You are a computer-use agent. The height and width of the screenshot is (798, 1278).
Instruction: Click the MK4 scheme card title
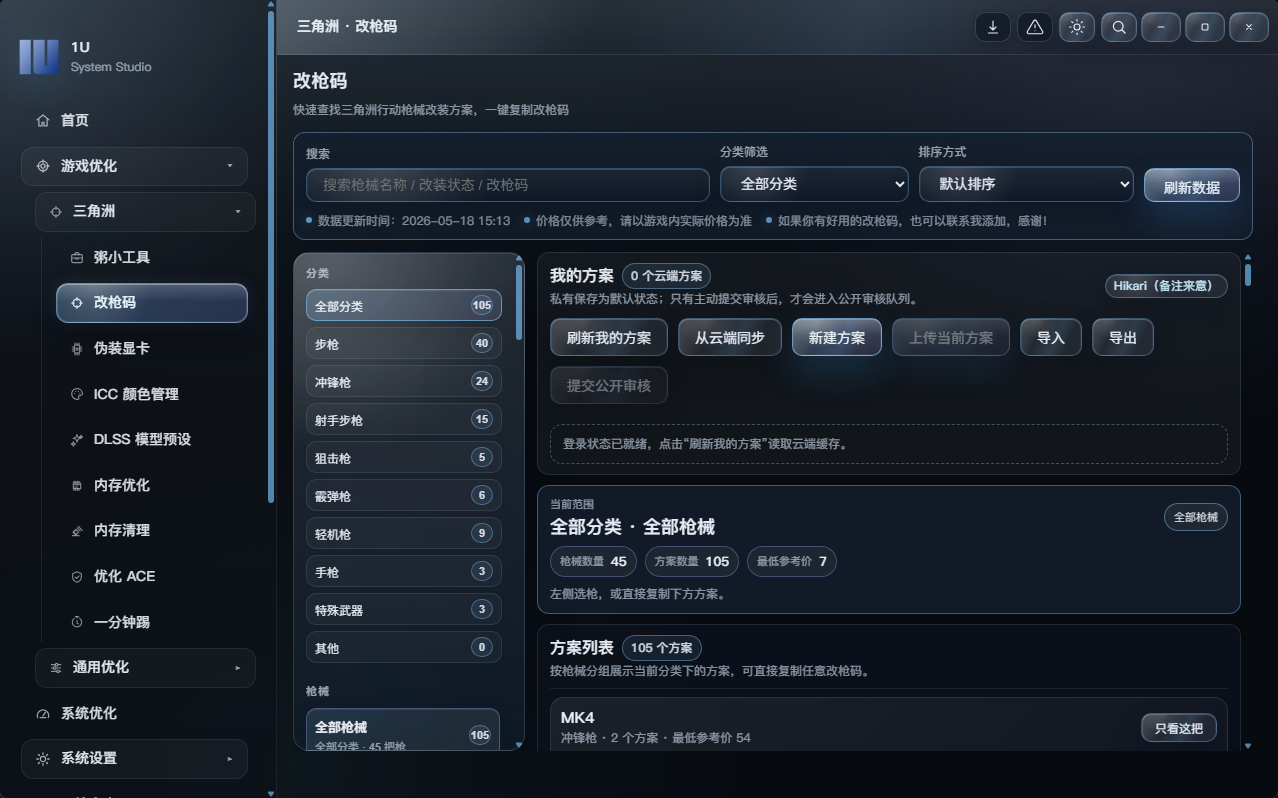tap(578, 718)
